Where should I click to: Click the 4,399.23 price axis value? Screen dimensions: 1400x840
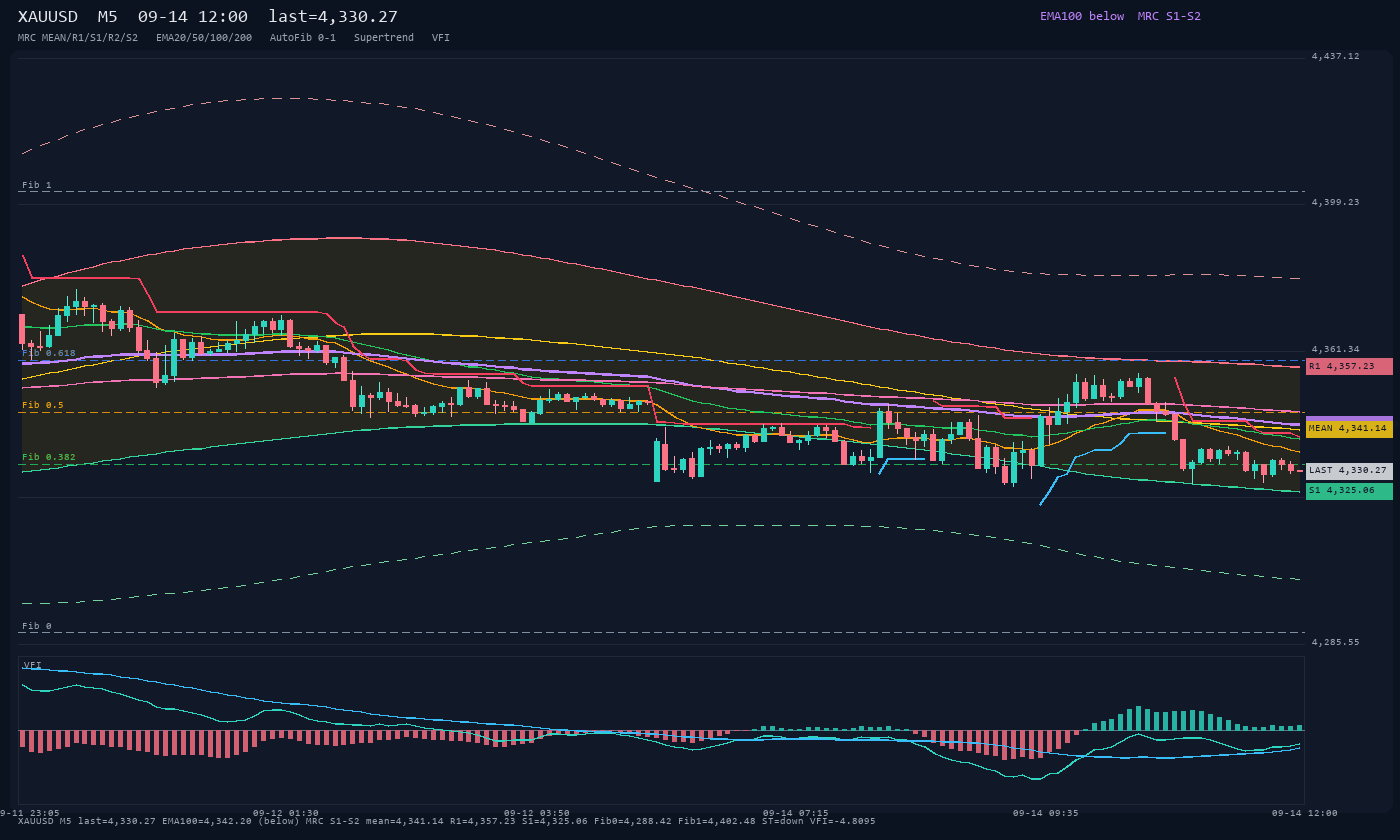pyautogui.click(x=1336, y=202)
